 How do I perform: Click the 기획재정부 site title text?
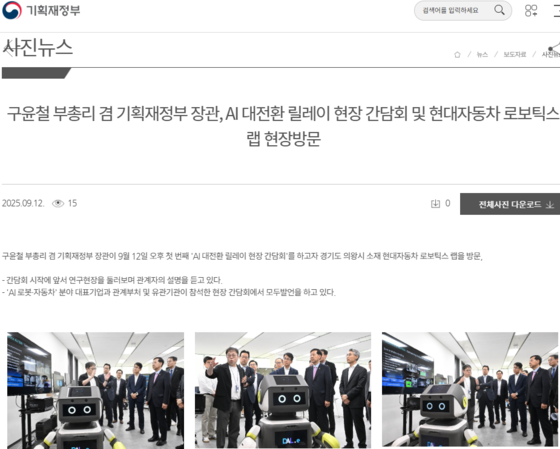53,10
